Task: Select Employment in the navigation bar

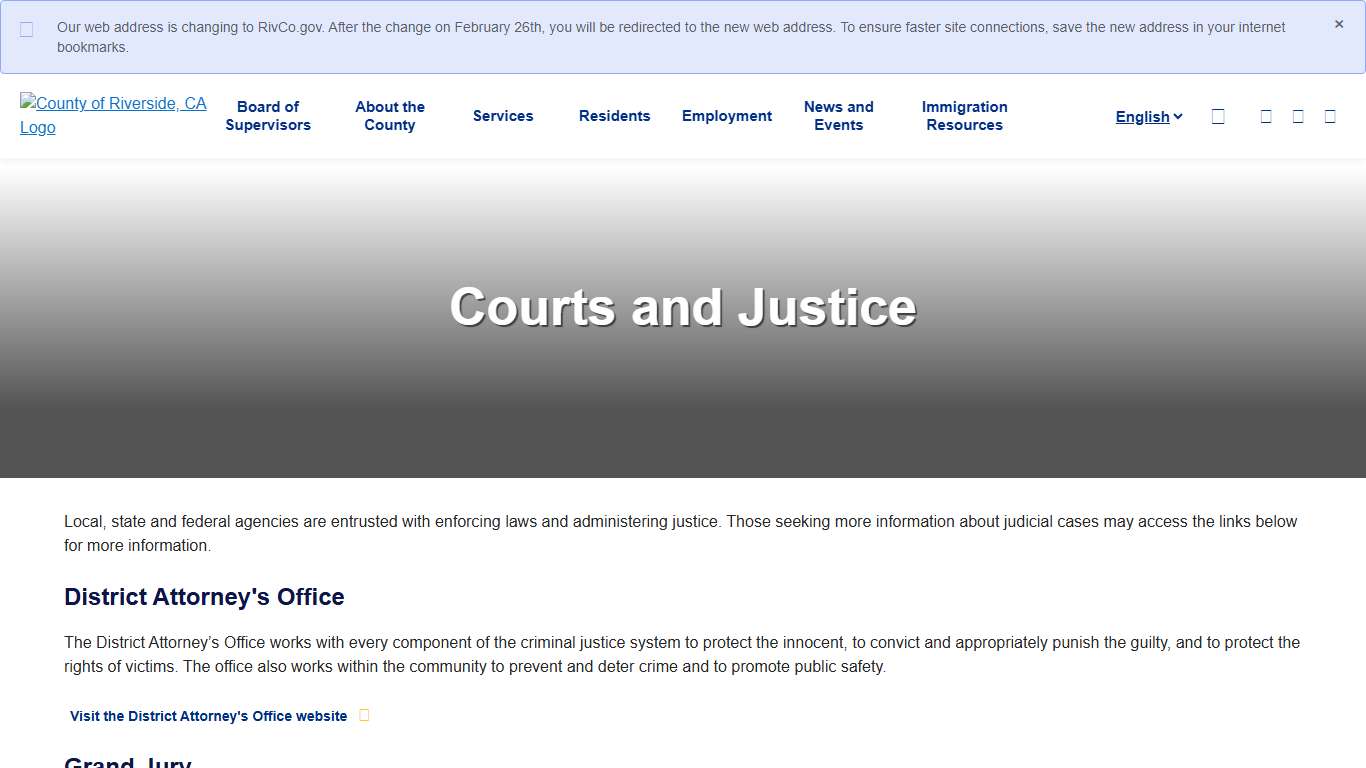Action: pos(727,116)
